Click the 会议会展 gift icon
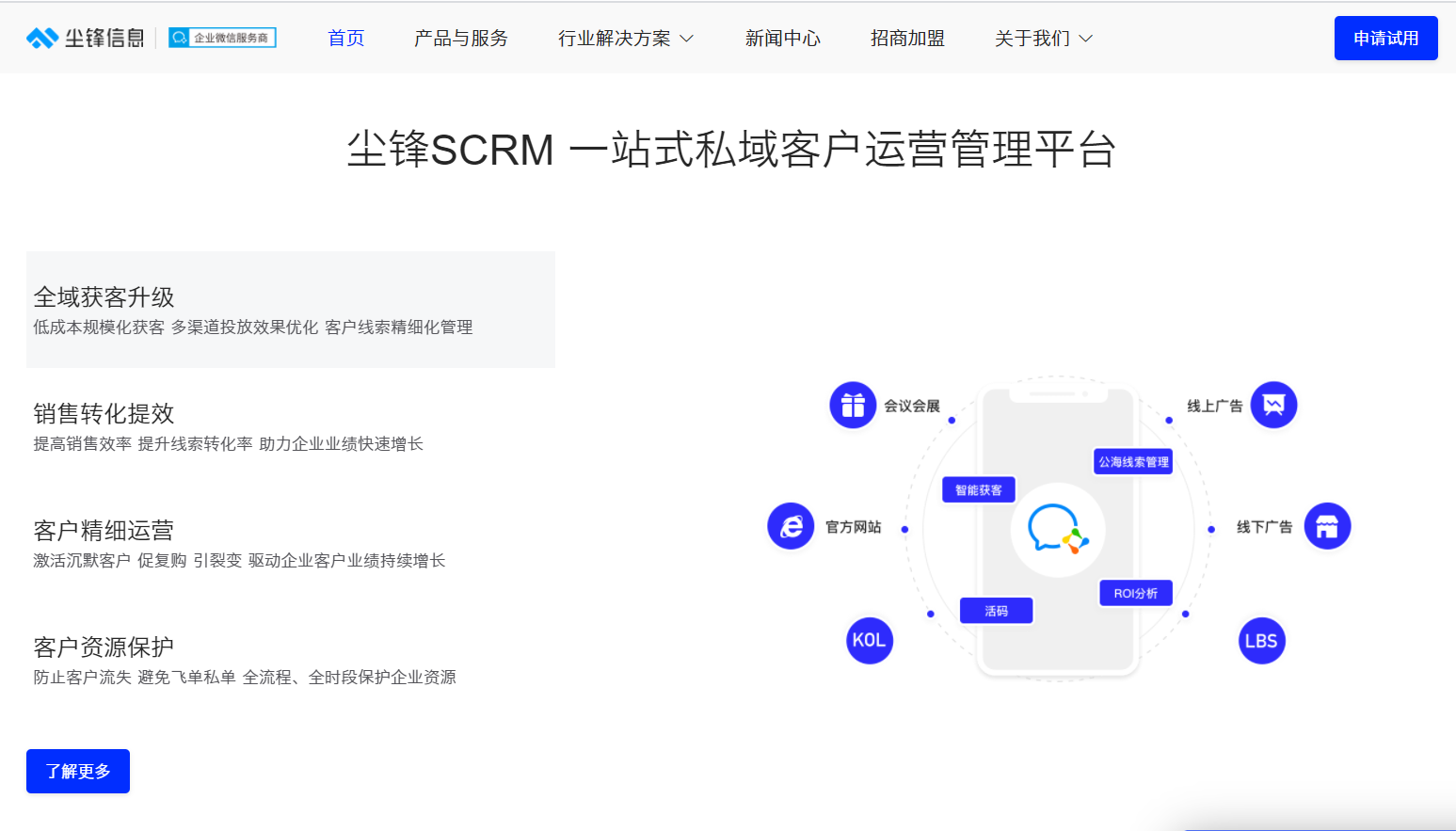 [853, 406]
